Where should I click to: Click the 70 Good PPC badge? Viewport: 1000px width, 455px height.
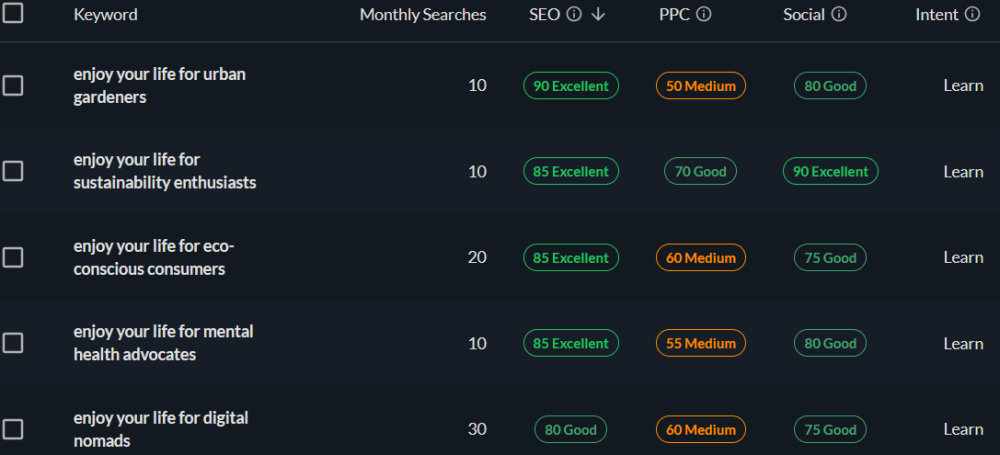click(700, 172)
